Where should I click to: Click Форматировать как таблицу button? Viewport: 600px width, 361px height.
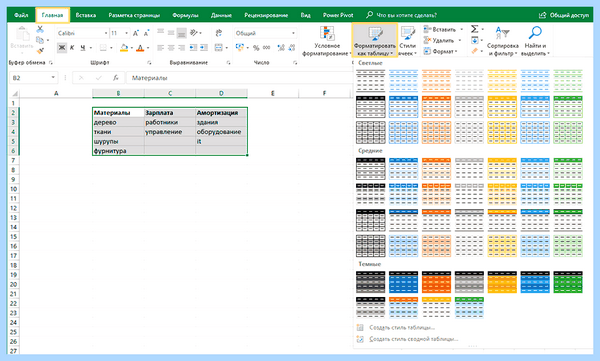pyautogui.click(x=375, y=40)
